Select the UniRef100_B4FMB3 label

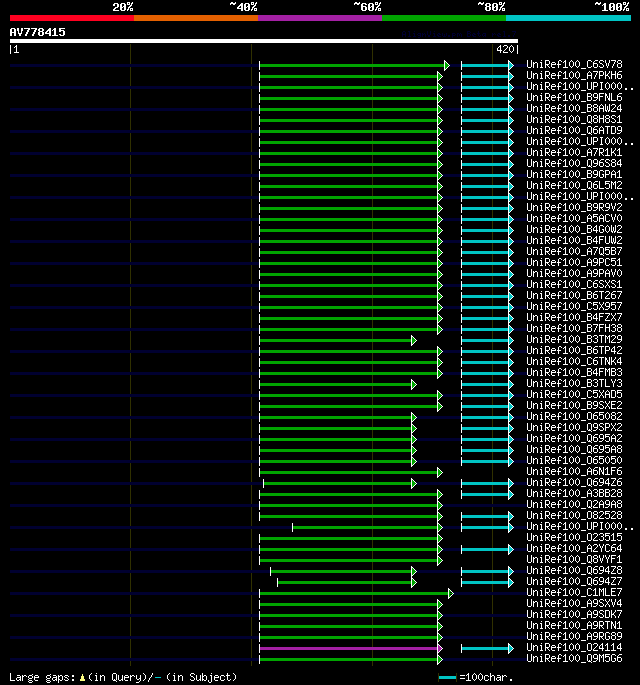tap(574, 372)
